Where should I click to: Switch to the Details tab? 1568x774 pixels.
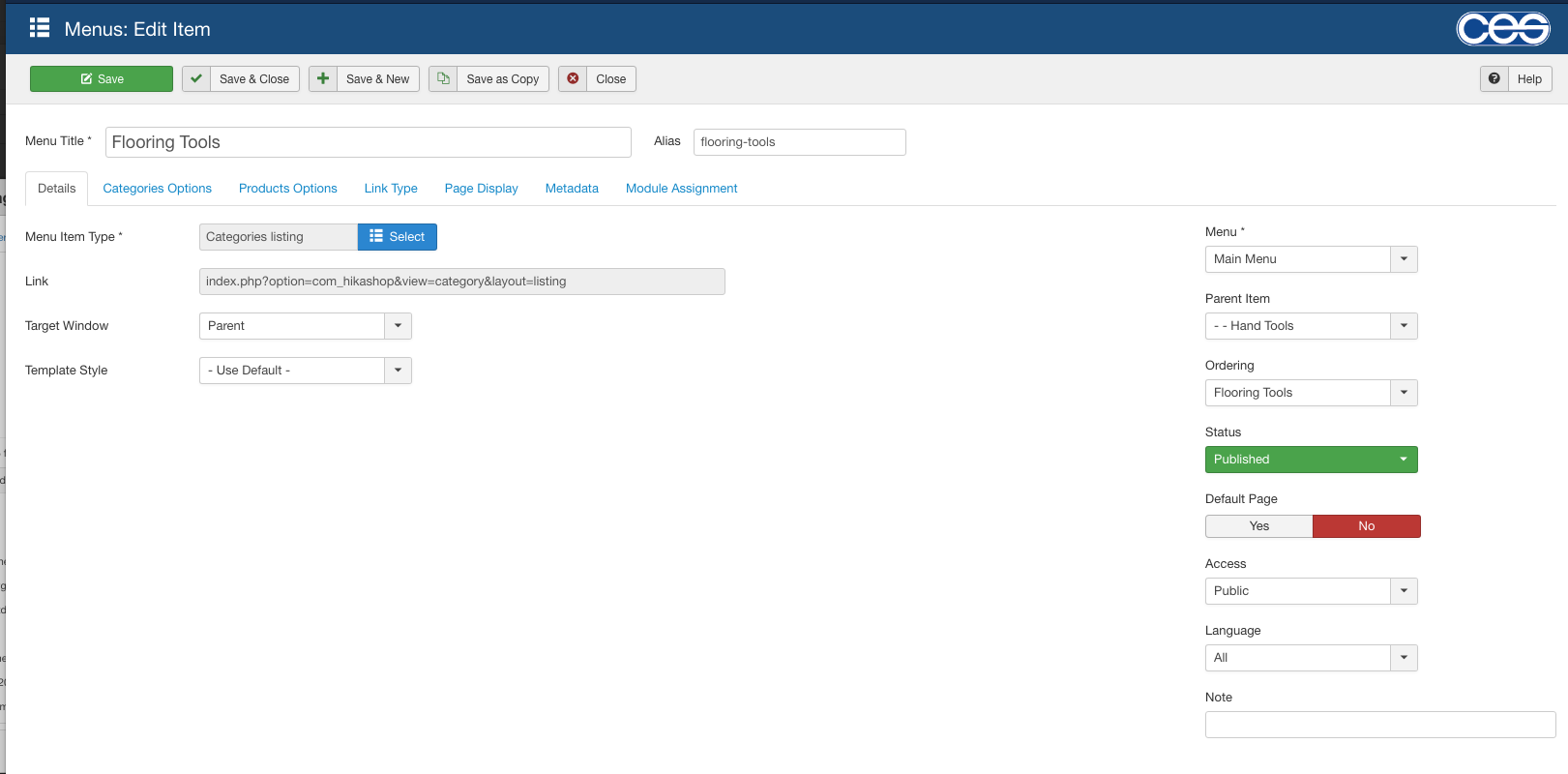click(57, 189)
